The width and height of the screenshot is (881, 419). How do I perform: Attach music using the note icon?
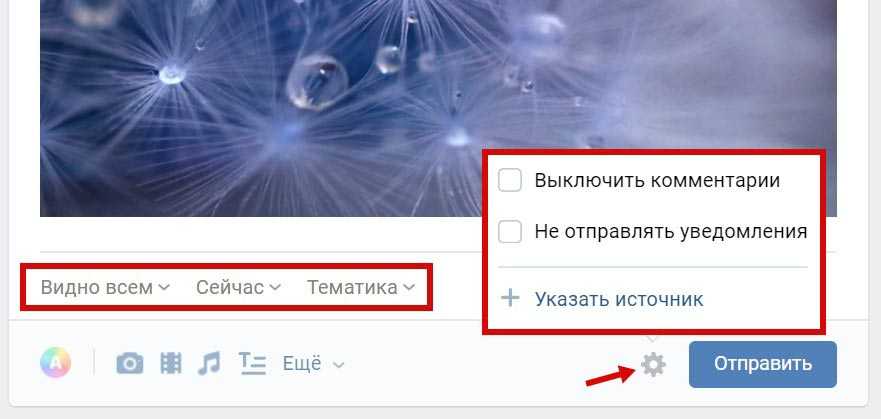(x=209, y=363)
